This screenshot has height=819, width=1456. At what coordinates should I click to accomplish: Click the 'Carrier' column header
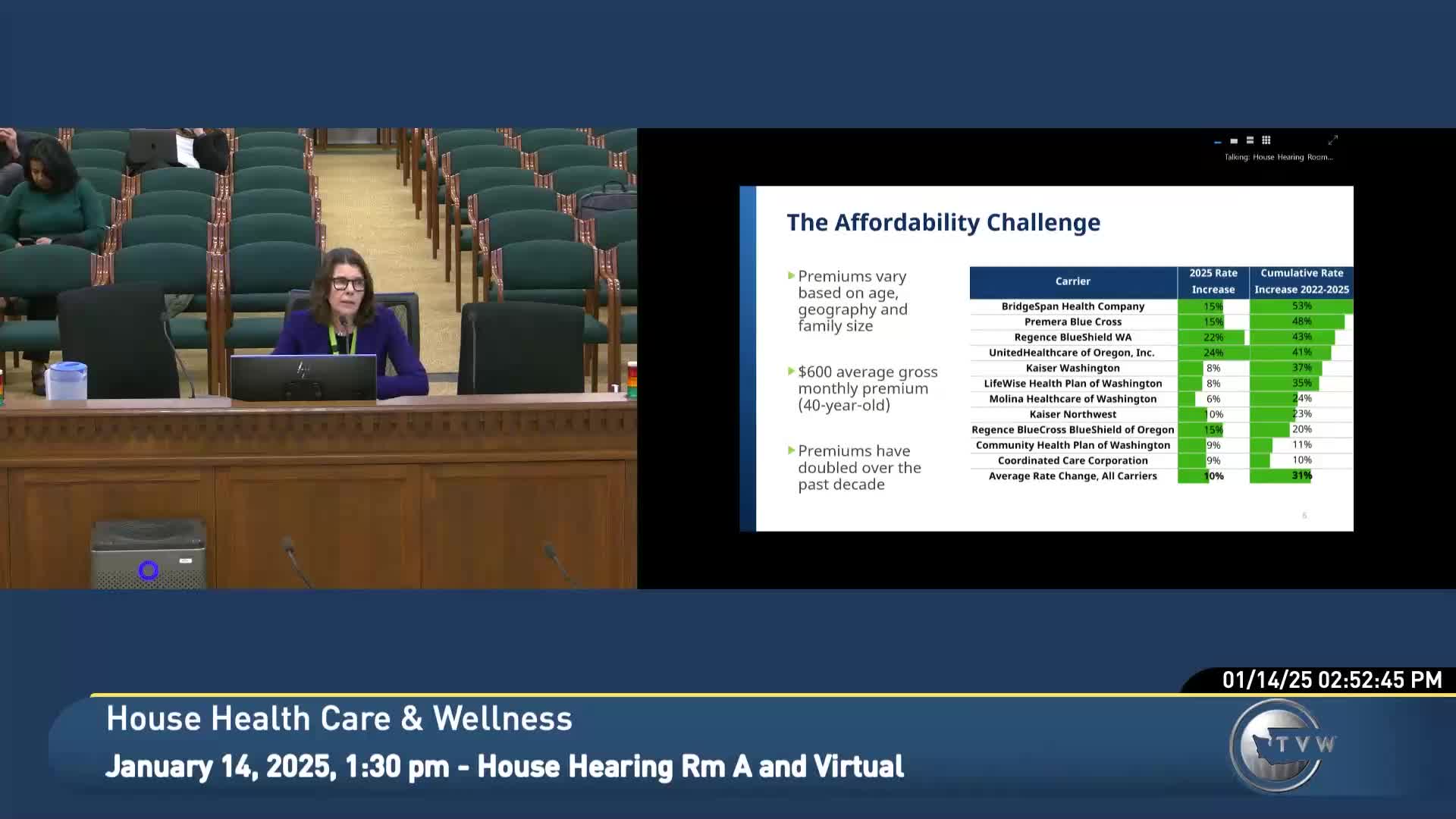coord(1072,281)
